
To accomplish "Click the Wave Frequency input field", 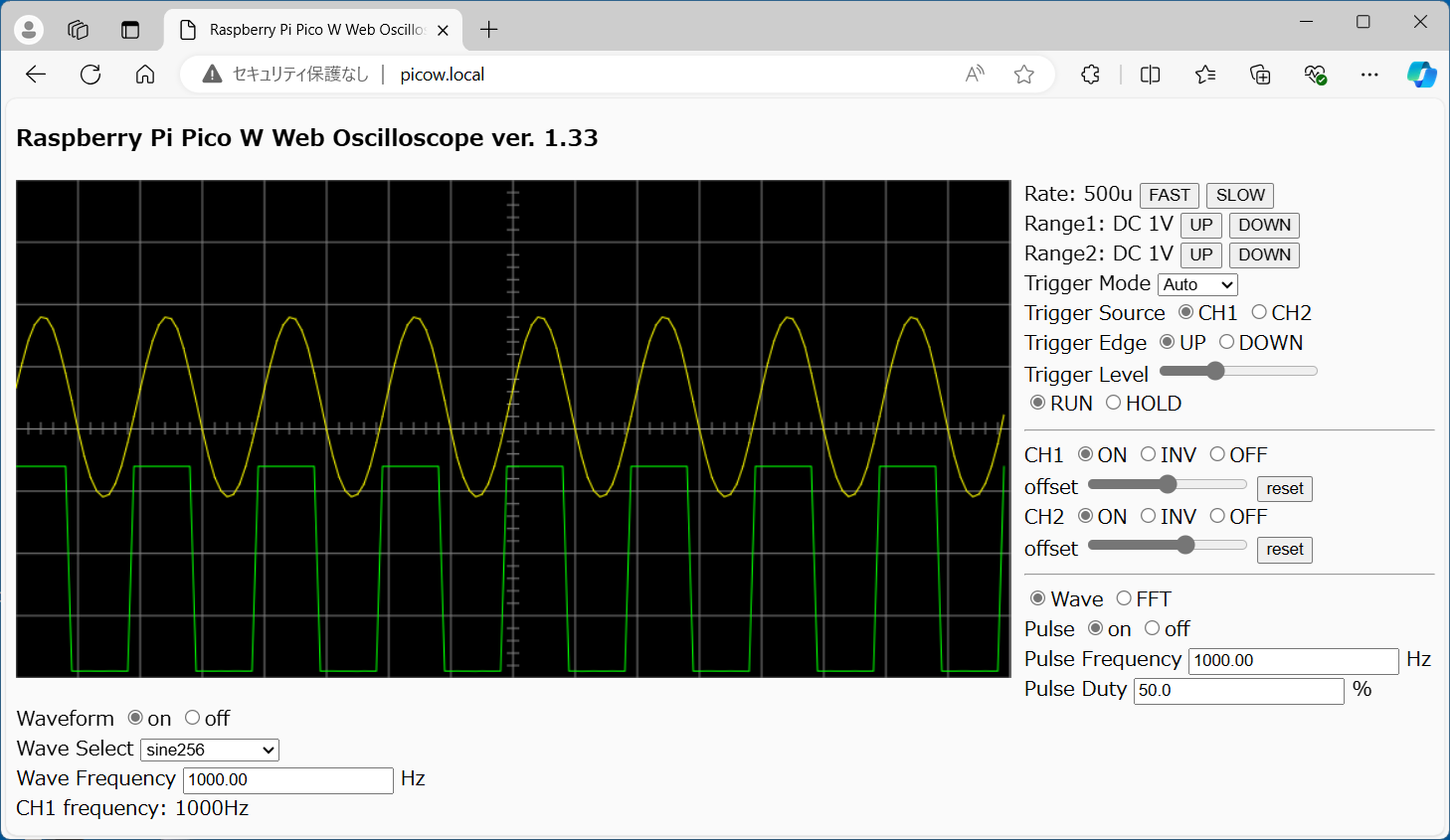I will 288,780.
